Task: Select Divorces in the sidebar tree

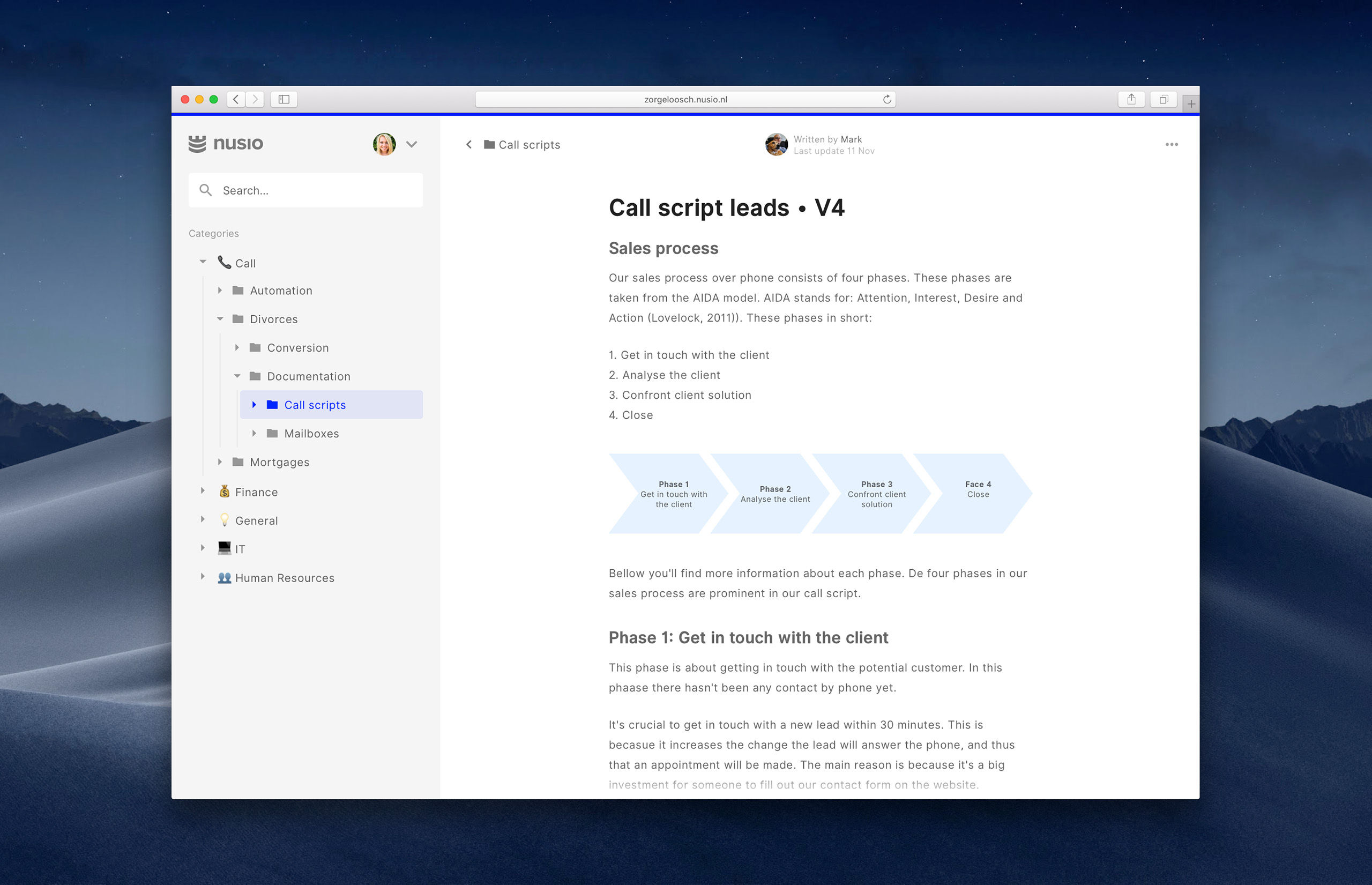Action: point(273,319)
